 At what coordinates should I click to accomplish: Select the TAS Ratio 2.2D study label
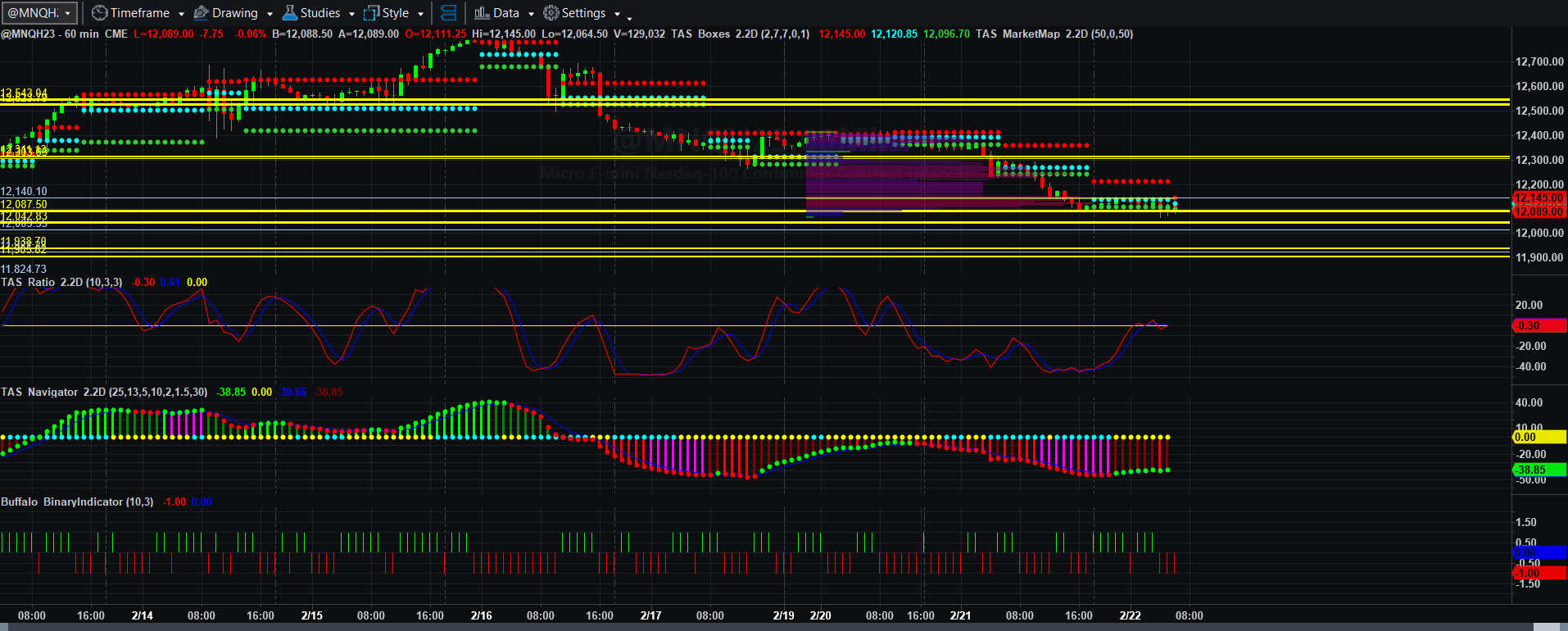[61, 282]
